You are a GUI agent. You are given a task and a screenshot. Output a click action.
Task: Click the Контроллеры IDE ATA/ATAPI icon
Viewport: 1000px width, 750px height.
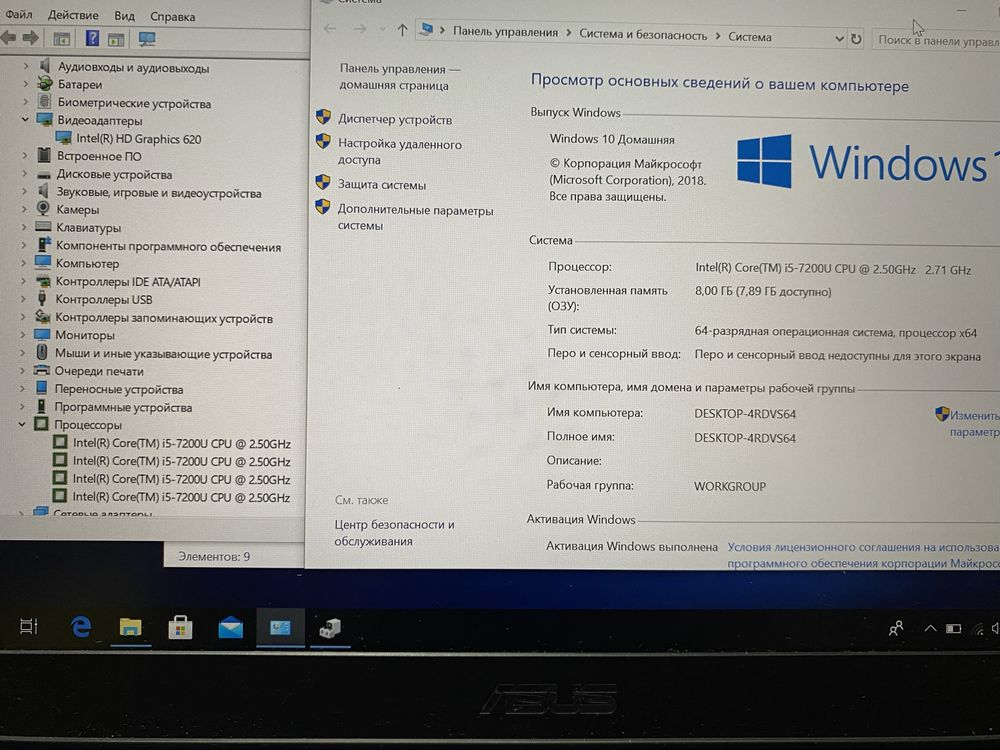click(43, 281)
